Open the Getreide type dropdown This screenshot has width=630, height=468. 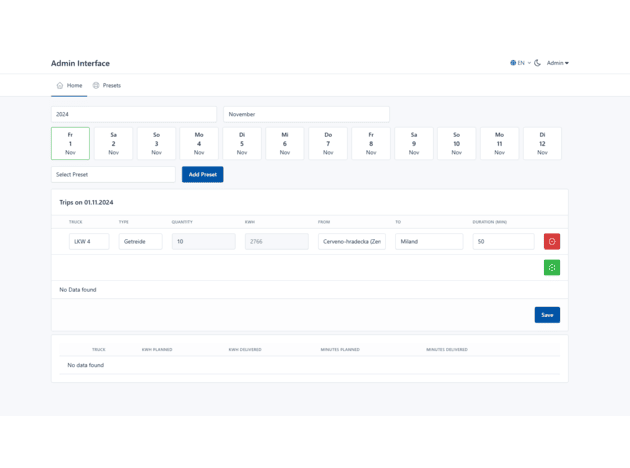[x=141, y=241]
